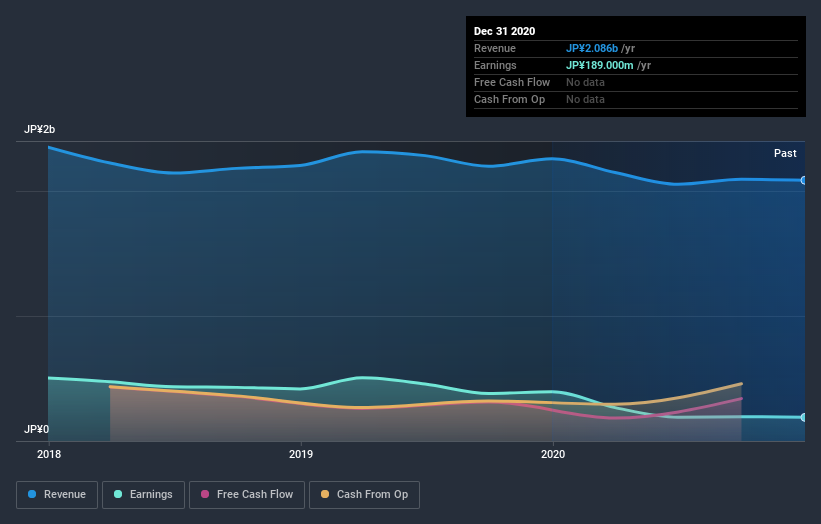Toggle the Cash From Op legend button
This screenshot has height=524, width=821.
tap(364, 495)
